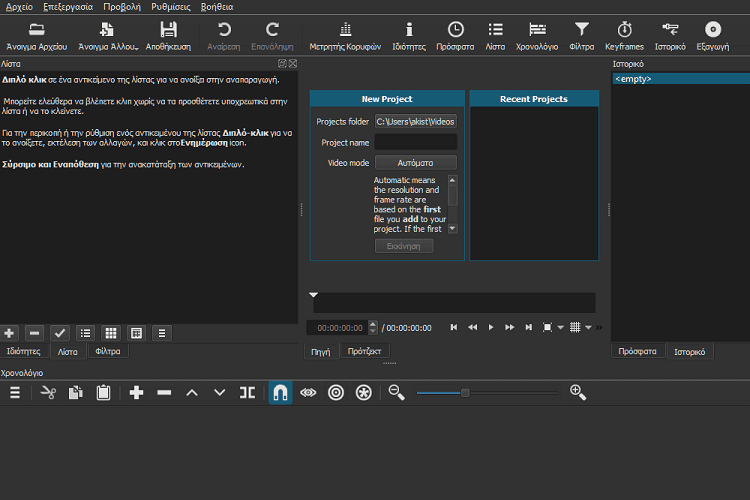Click the timeline zoom slider handle
This screenshot has width=750, height=500.
pyautogui.click(x=465, y=393)
